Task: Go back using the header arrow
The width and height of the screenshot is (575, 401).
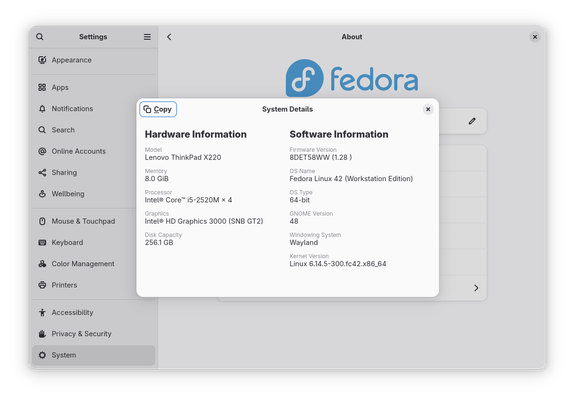Action: 169,37
